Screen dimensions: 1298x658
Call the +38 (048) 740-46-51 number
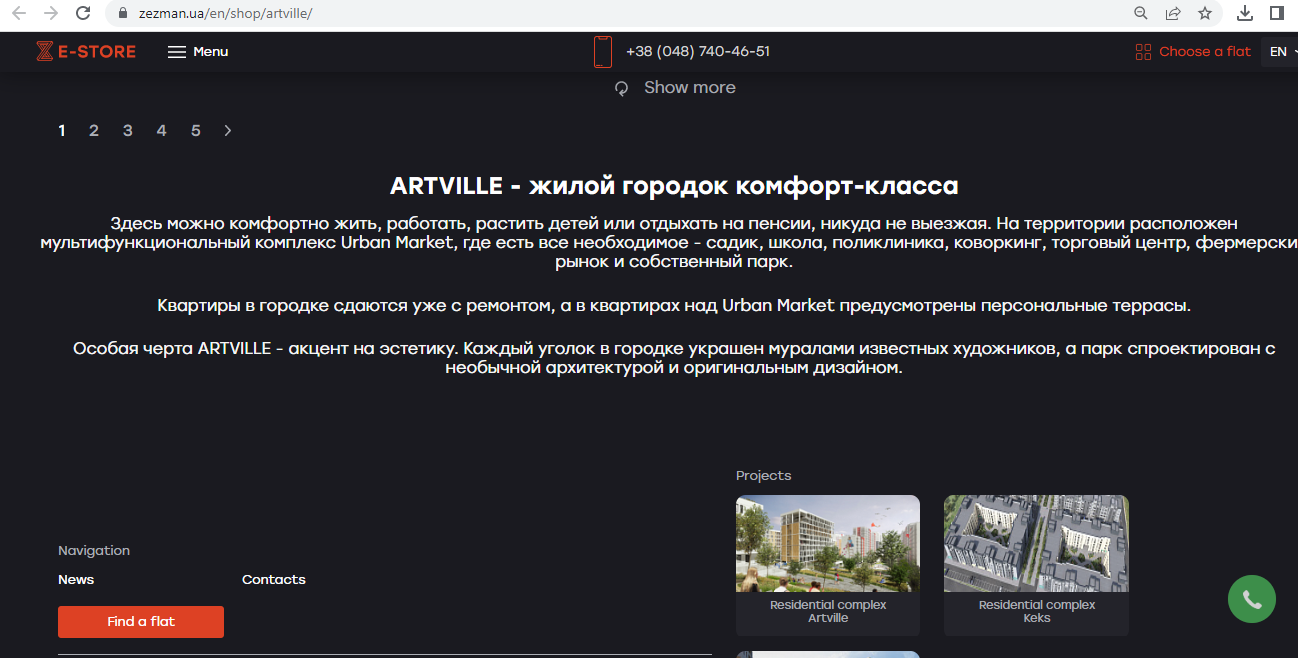(698, 51)
